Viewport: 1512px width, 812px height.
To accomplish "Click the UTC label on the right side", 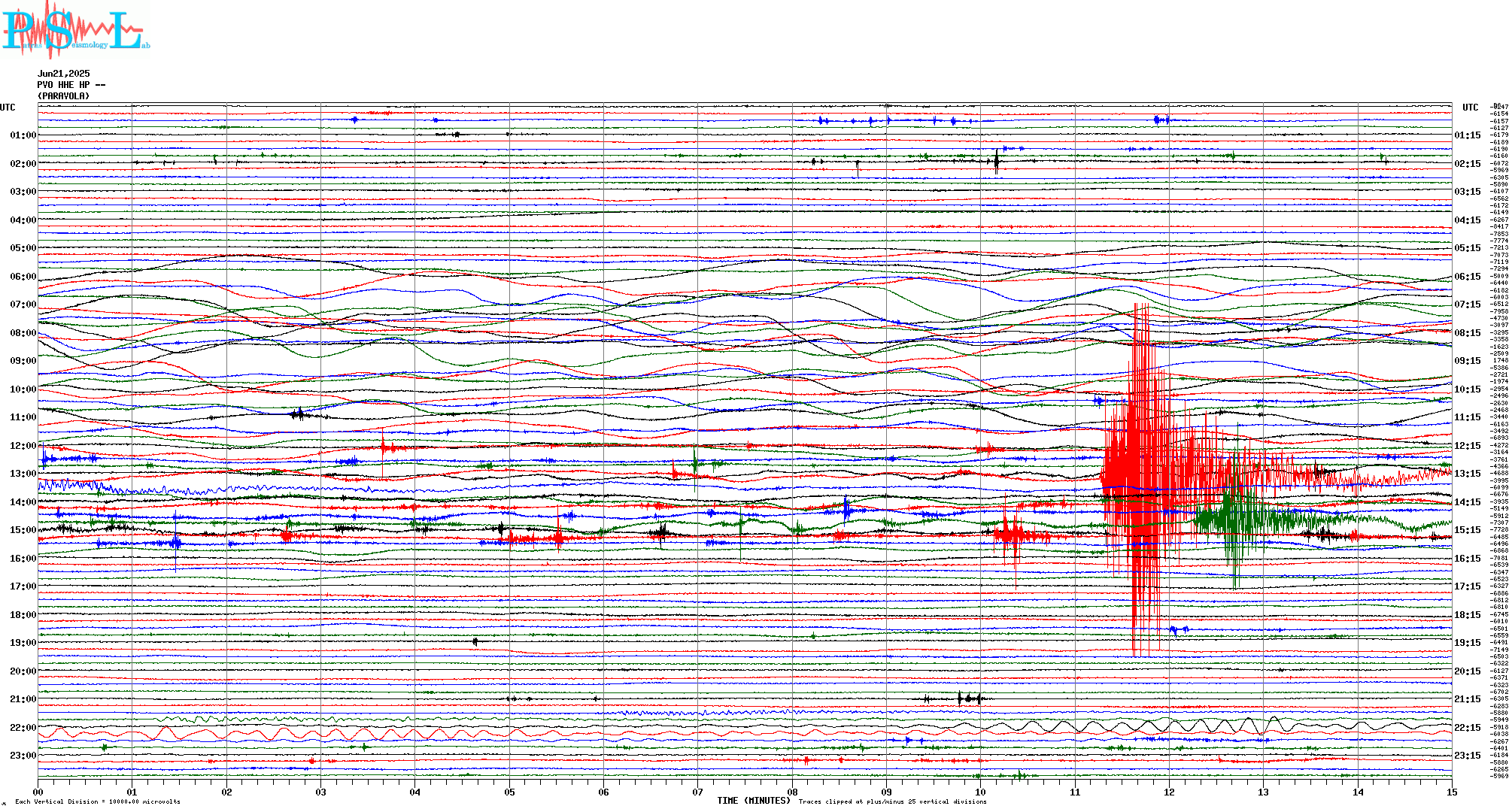I will pyautogui.click(x=1471, y=108).
